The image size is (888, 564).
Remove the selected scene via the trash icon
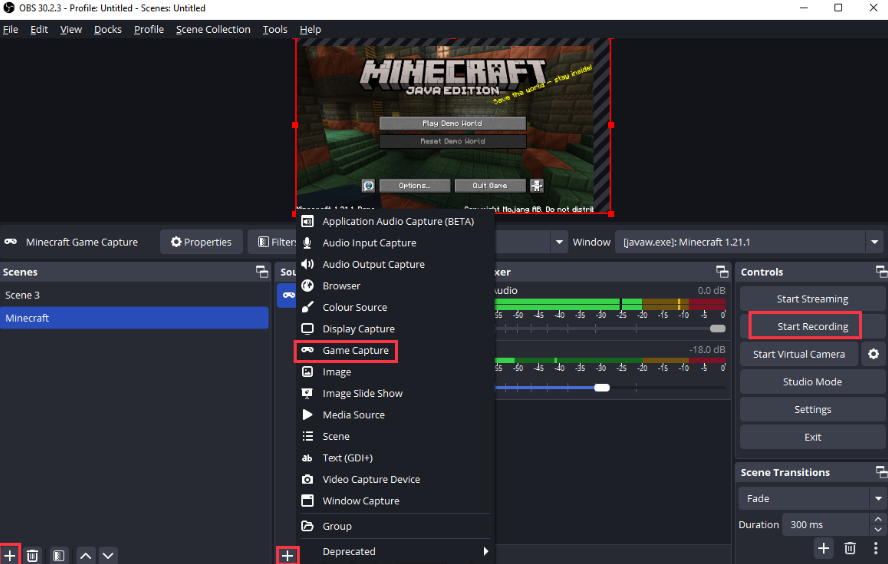pos(32,556)
